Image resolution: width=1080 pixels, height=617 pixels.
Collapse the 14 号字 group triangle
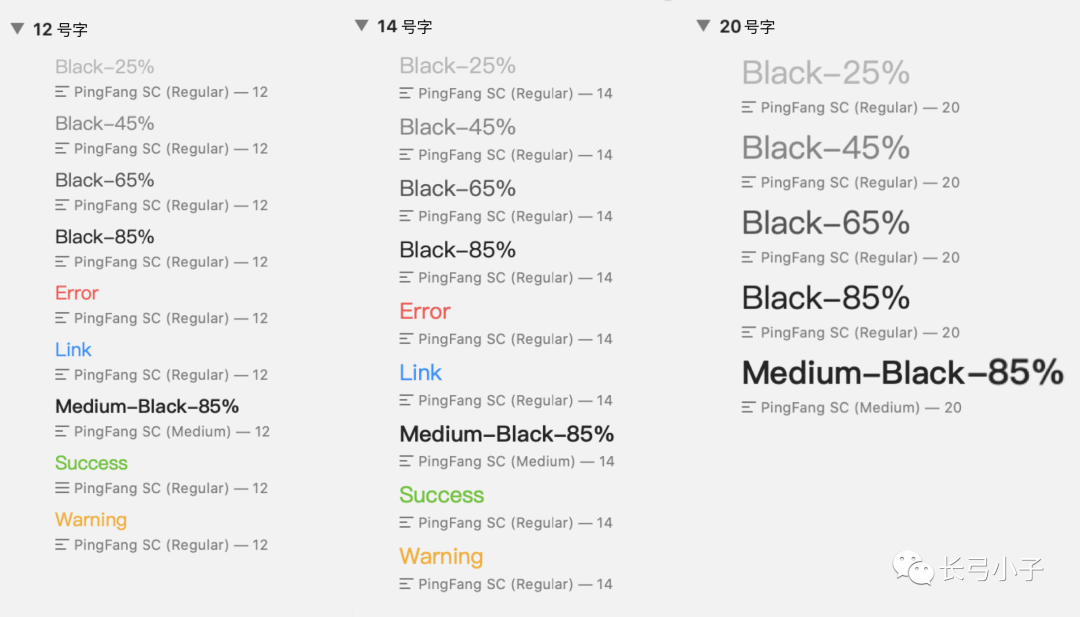point(362,26)
